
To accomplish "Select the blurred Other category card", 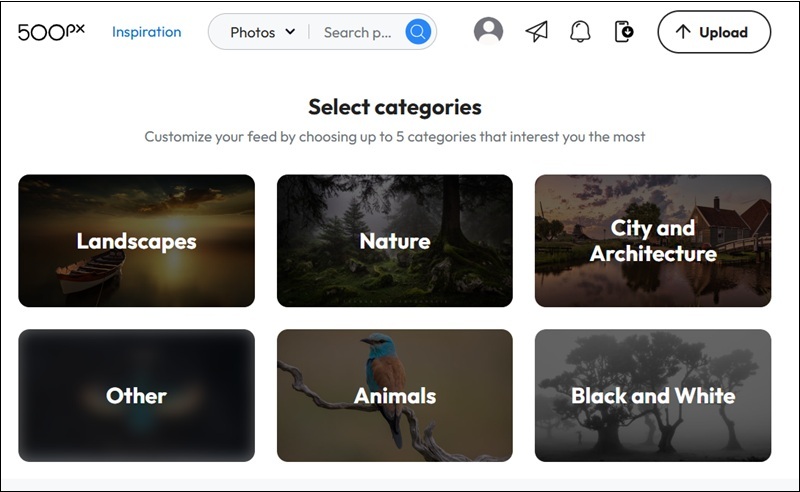I will coord(136,396).
